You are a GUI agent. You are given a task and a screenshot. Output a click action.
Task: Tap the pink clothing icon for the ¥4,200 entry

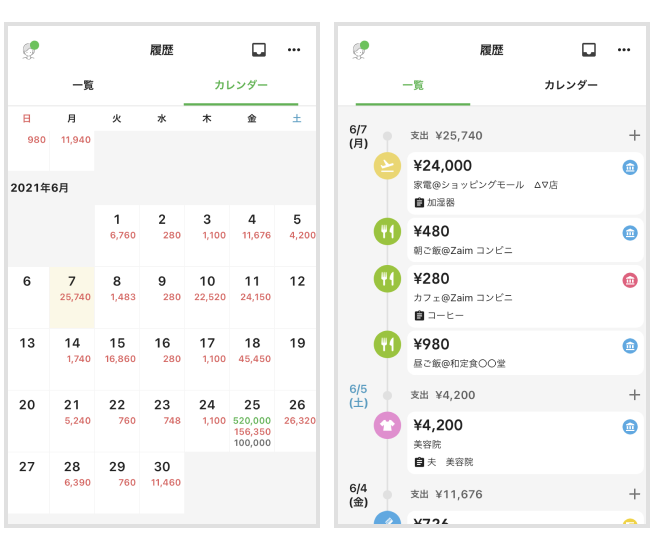pyautogui.click(x=386, y=427)
